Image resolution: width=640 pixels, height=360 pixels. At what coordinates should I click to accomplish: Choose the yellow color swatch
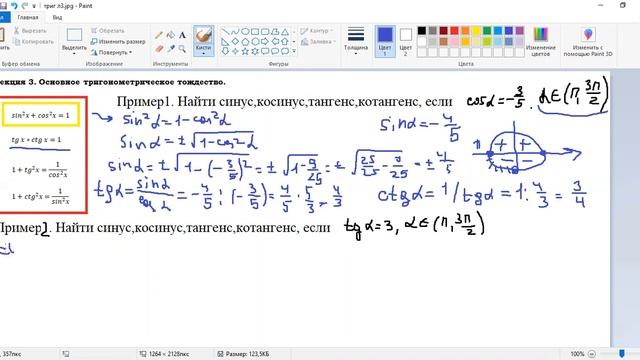[476, 31]
